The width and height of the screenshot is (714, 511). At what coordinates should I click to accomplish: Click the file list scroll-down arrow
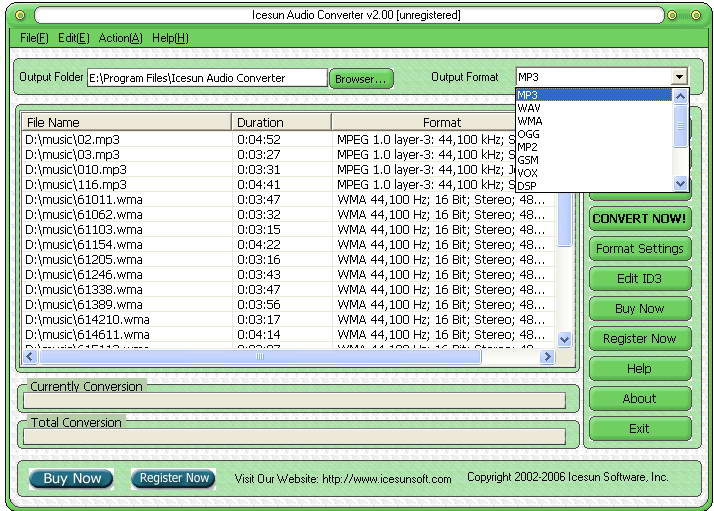565,339
